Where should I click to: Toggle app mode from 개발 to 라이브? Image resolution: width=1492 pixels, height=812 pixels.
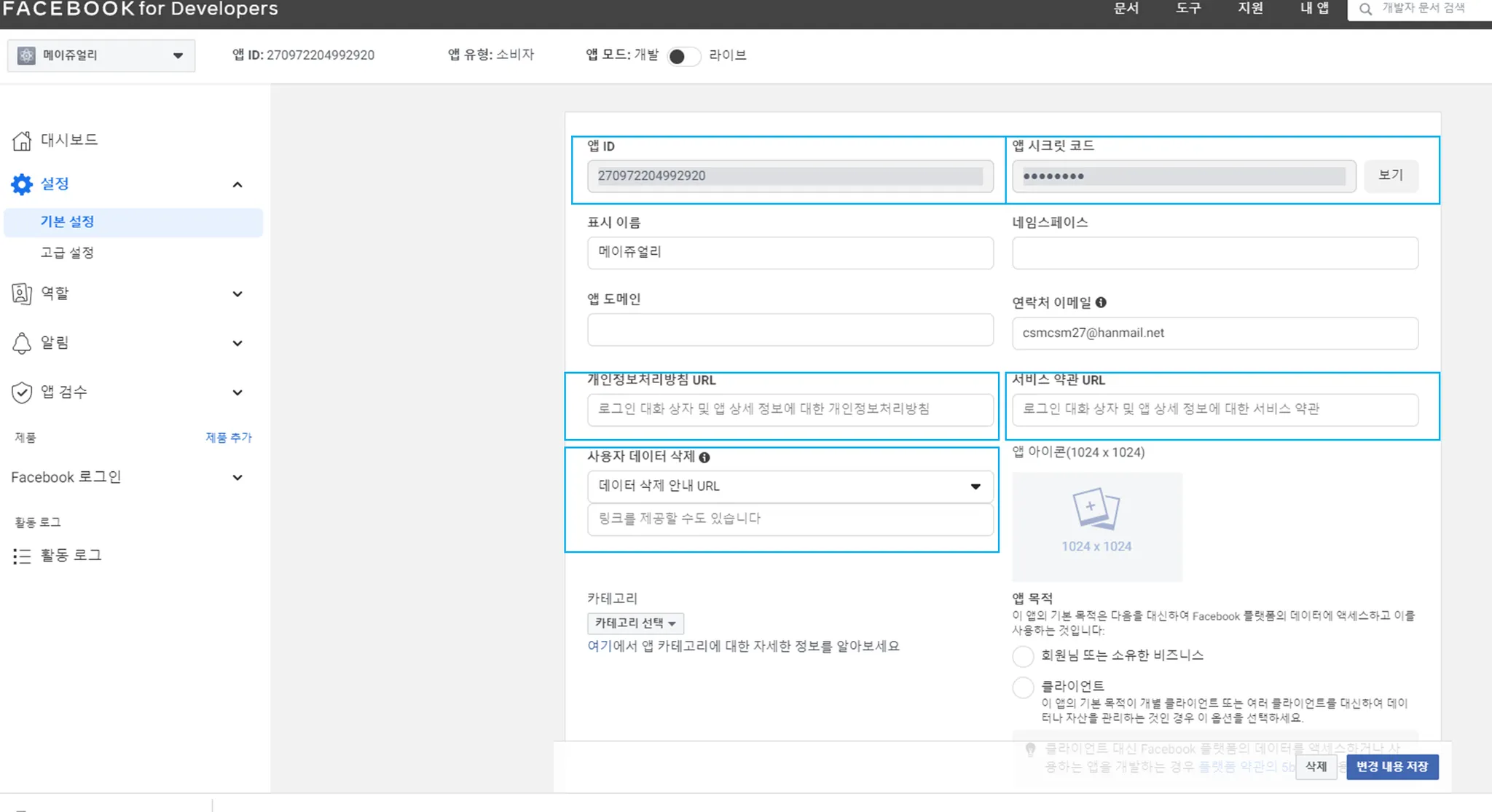coord(683,56)
